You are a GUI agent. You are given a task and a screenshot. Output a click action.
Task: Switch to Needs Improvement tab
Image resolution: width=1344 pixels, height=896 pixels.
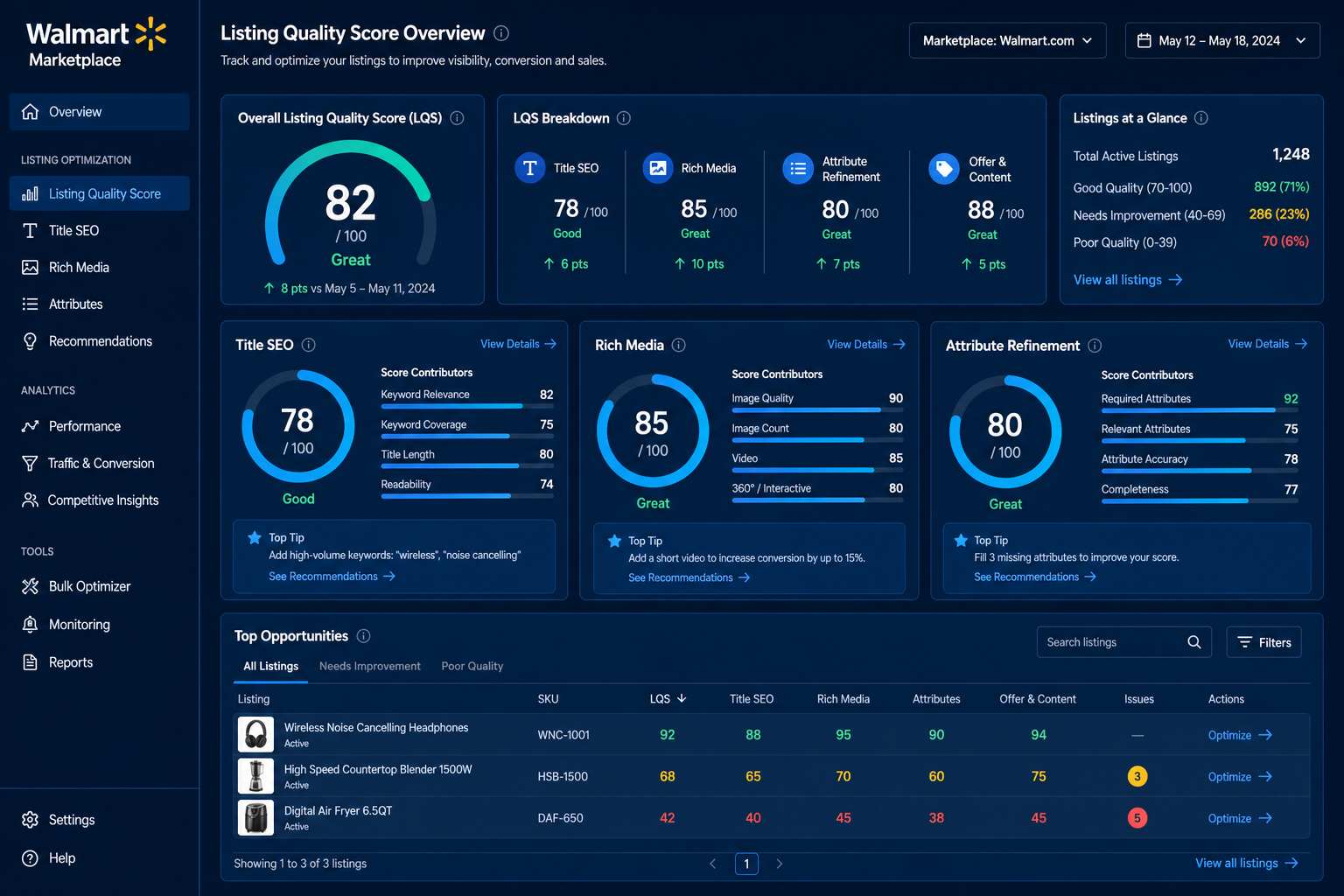coord(370,667)
